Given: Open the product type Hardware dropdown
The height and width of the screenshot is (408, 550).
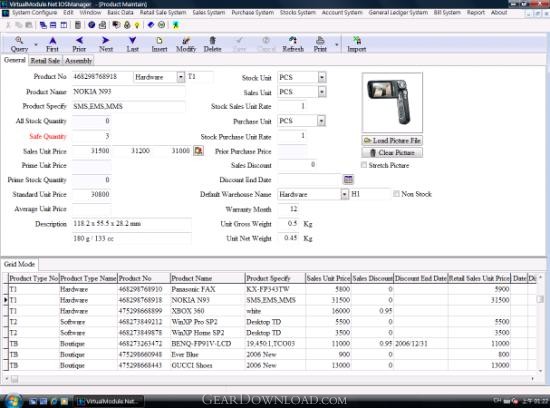Looking at the screenshot, I should [181, 77].
